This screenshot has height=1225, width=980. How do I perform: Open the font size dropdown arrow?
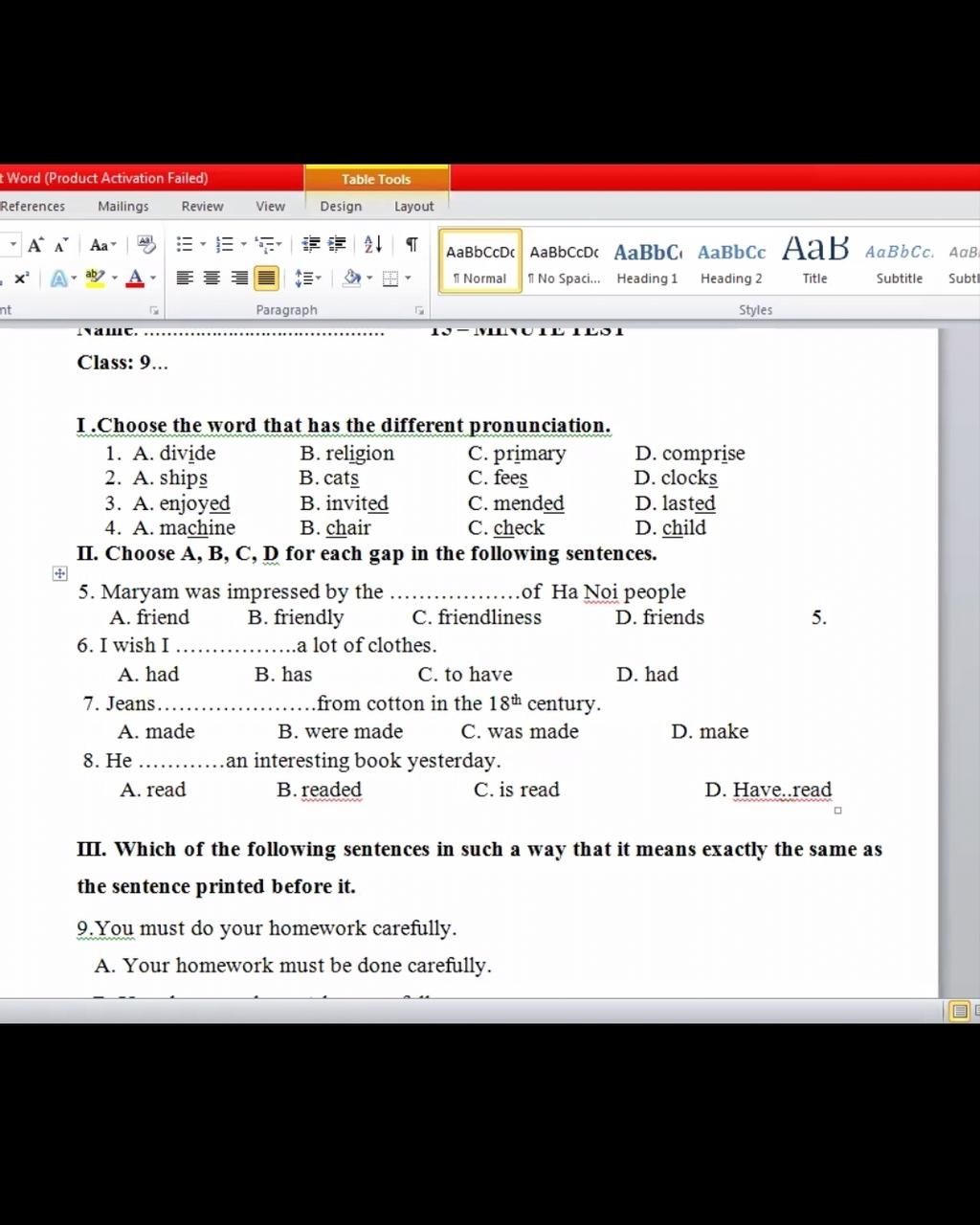(13, 245)
